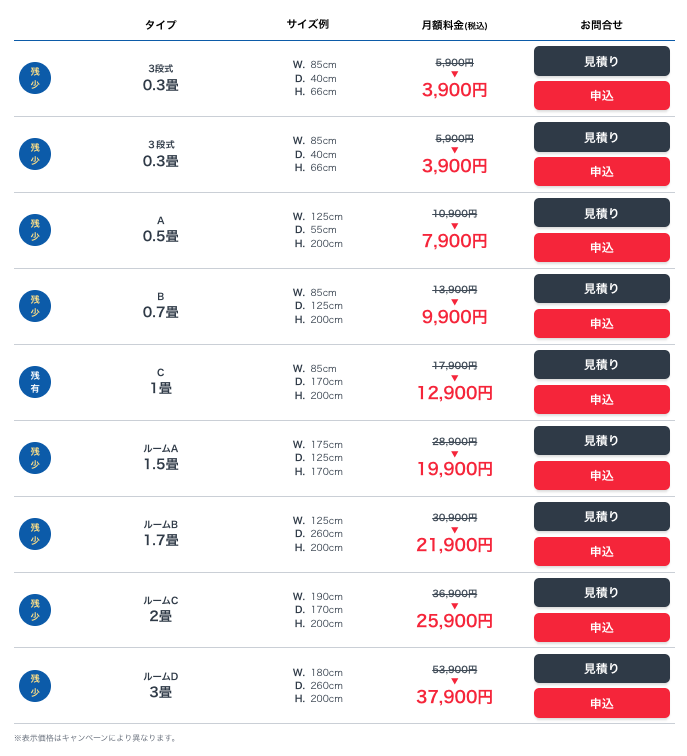Click the 残少 badge next to ルームD 3畳
Viewport: 687px width, 756px height.
[35, 686]
